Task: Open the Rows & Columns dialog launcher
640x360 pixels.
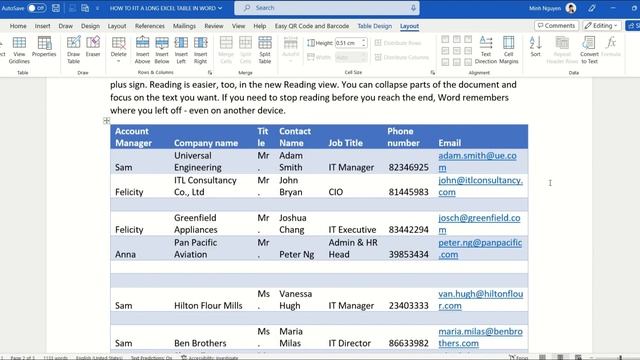Action: tap(210, 73)
